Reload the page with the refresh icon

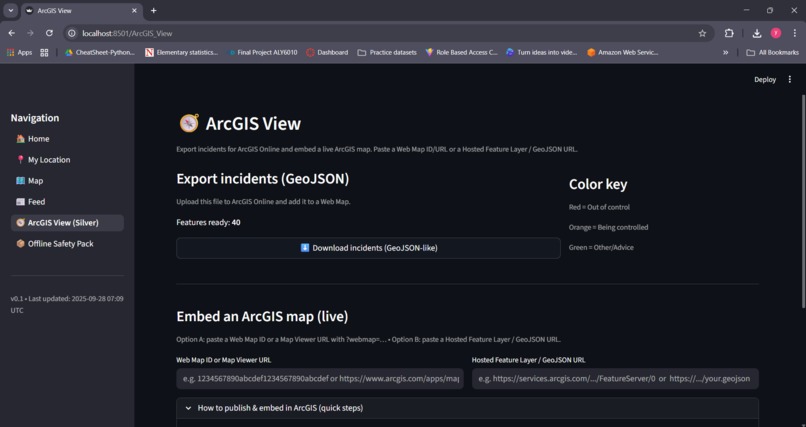point(49,33)
